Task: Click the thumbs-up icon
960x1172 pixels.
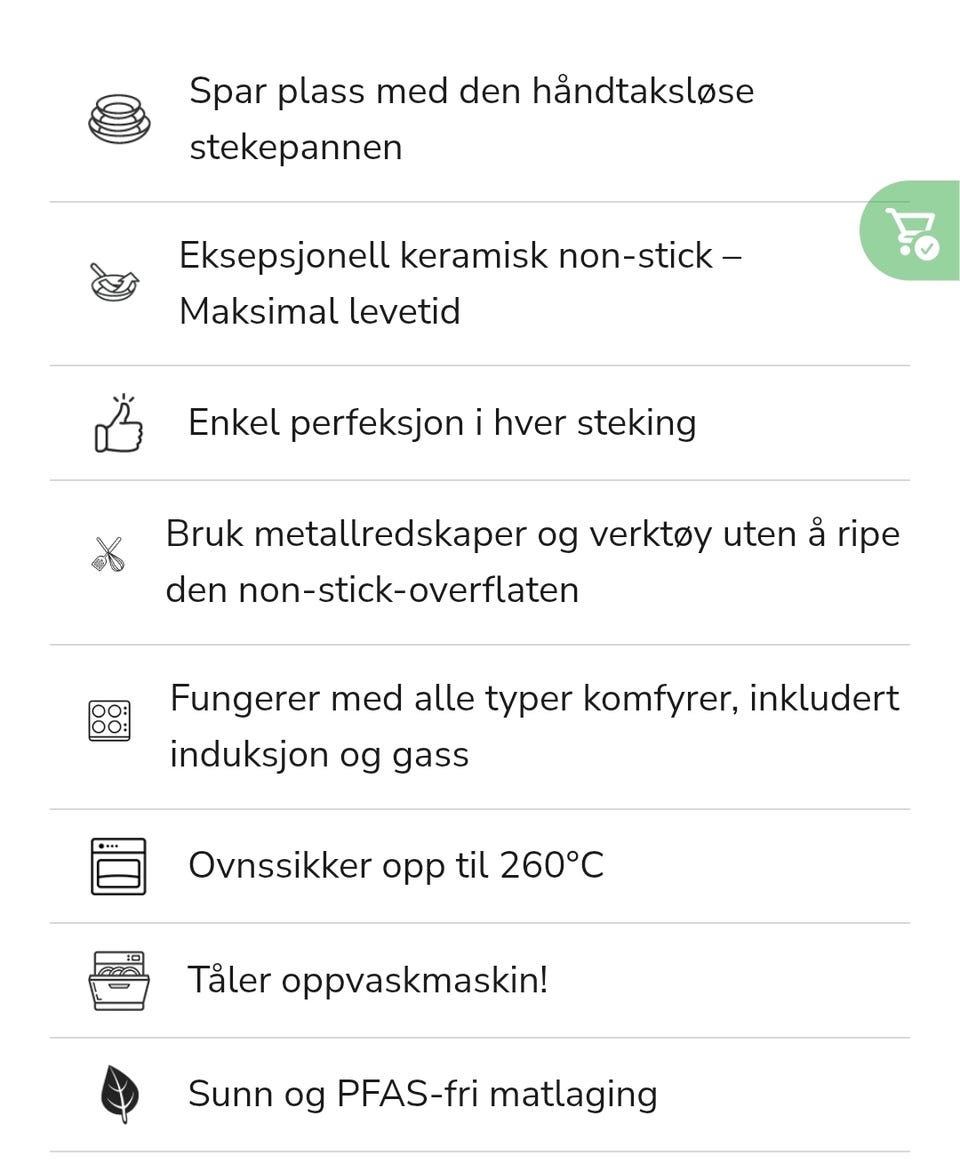Action: pos(119,423)
